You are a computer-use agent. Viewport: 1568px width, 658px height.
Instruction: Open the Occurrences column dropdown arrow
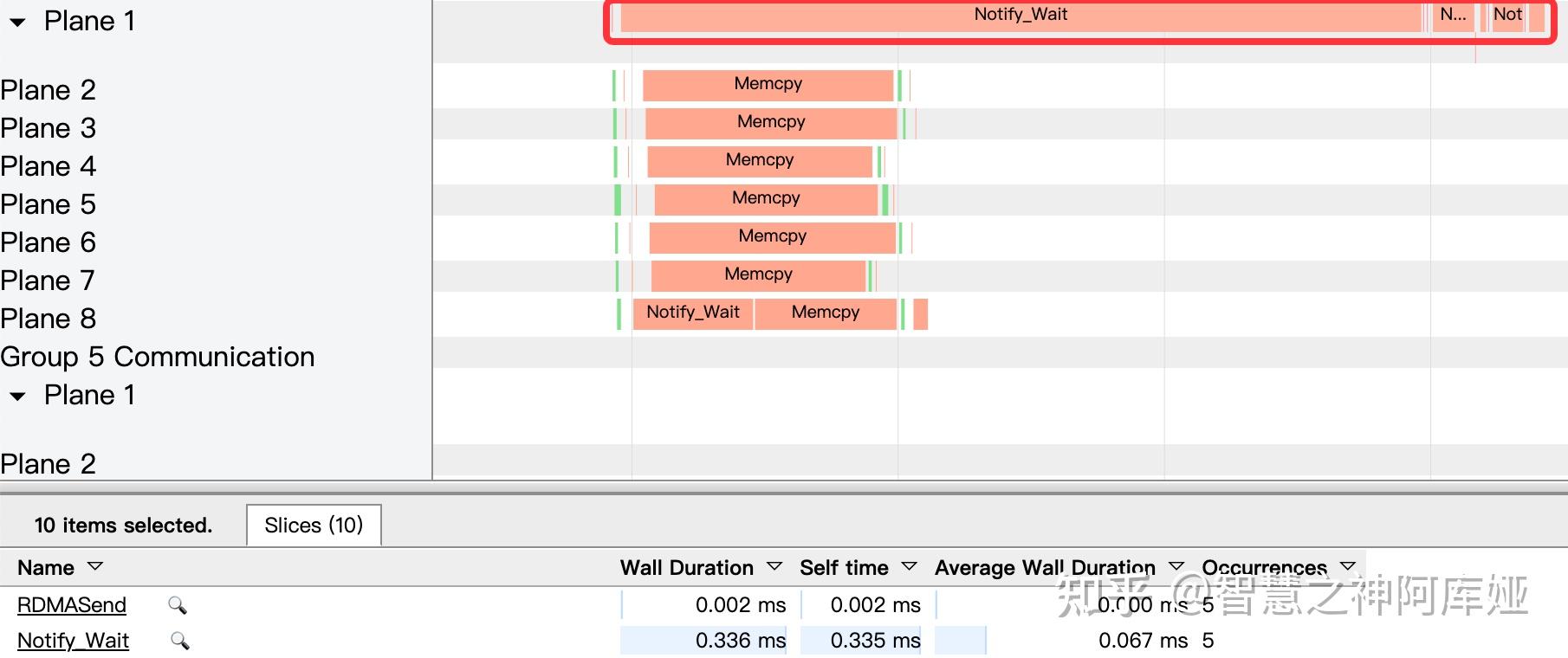click(1347, 567)
